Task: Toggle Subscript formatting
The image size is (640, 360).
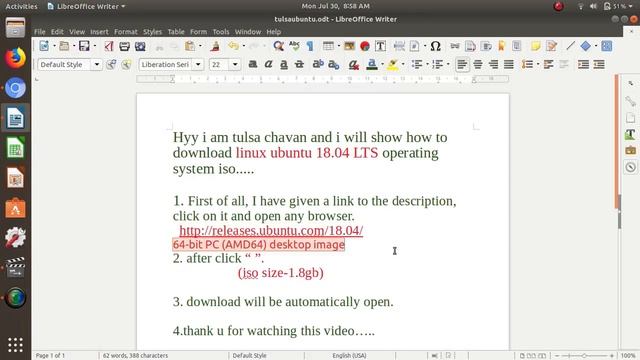Action: [x=333, y=64]
